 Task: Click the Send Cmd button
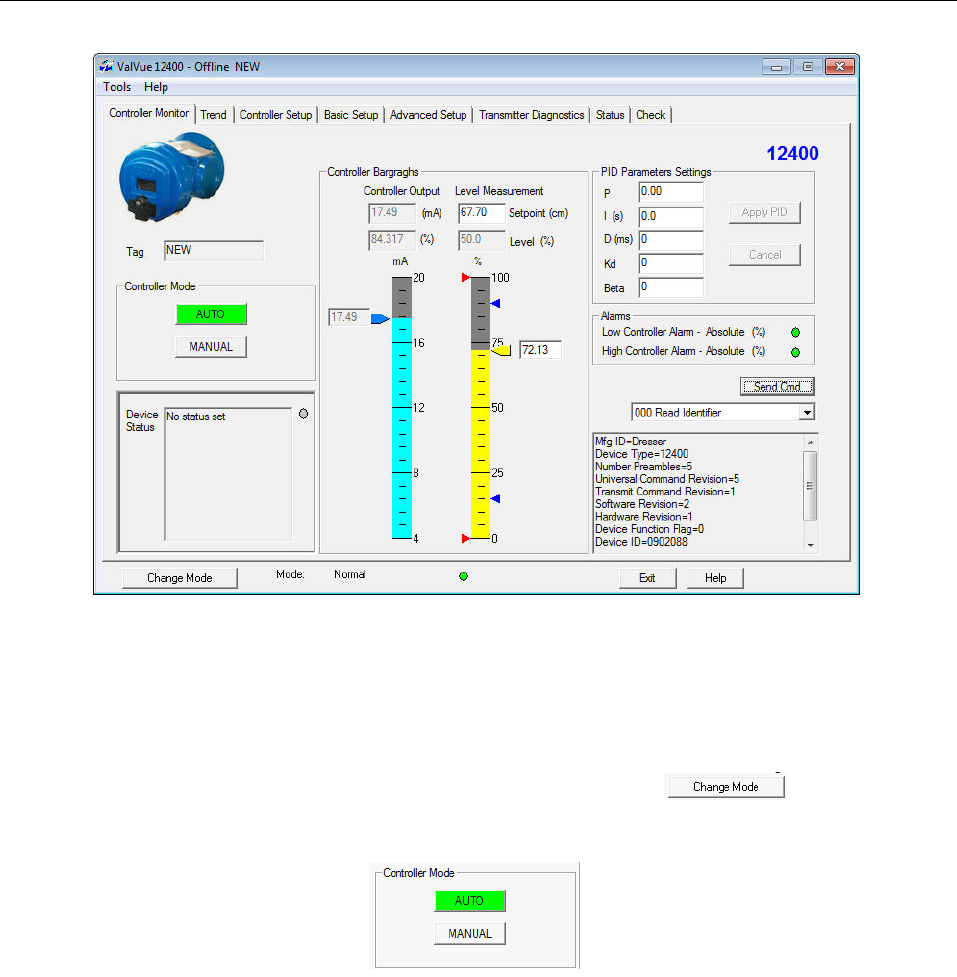click(x=777, y=387)
